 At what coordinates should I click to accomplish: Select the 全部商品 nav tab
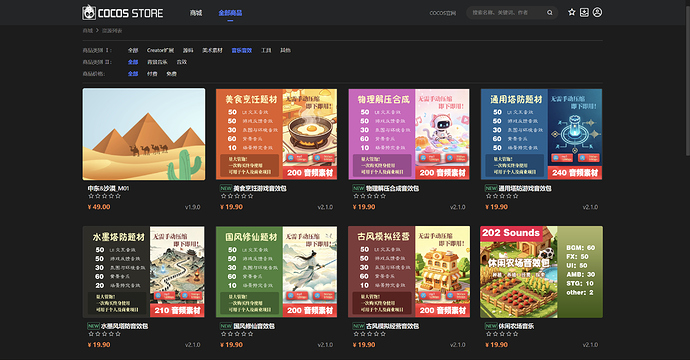click(x=230, y=13)
